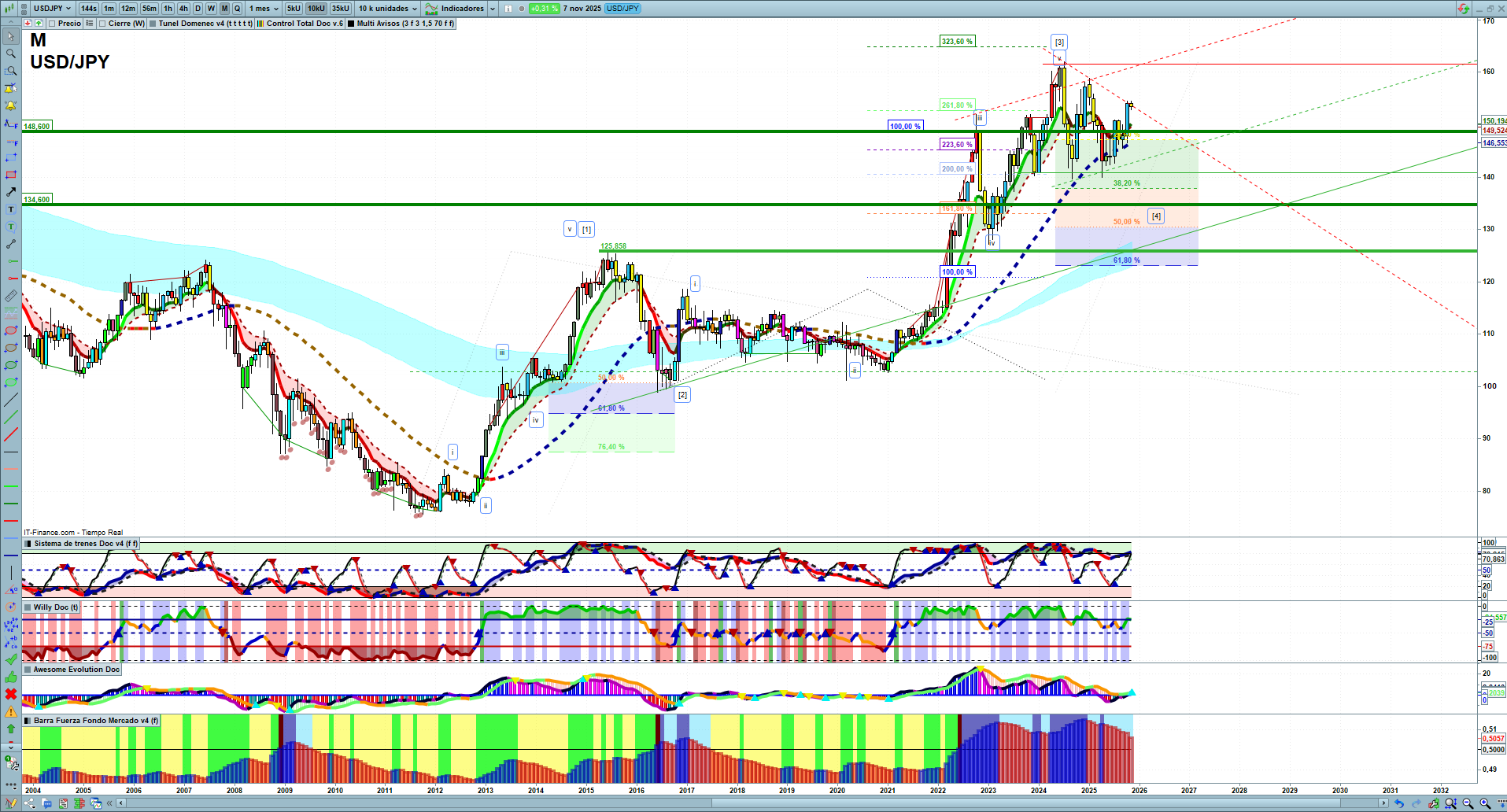The image size is (1507, 812).
Task: Switch to 144s timeframe
Action: pyautogui.click(x=89, y=9)
